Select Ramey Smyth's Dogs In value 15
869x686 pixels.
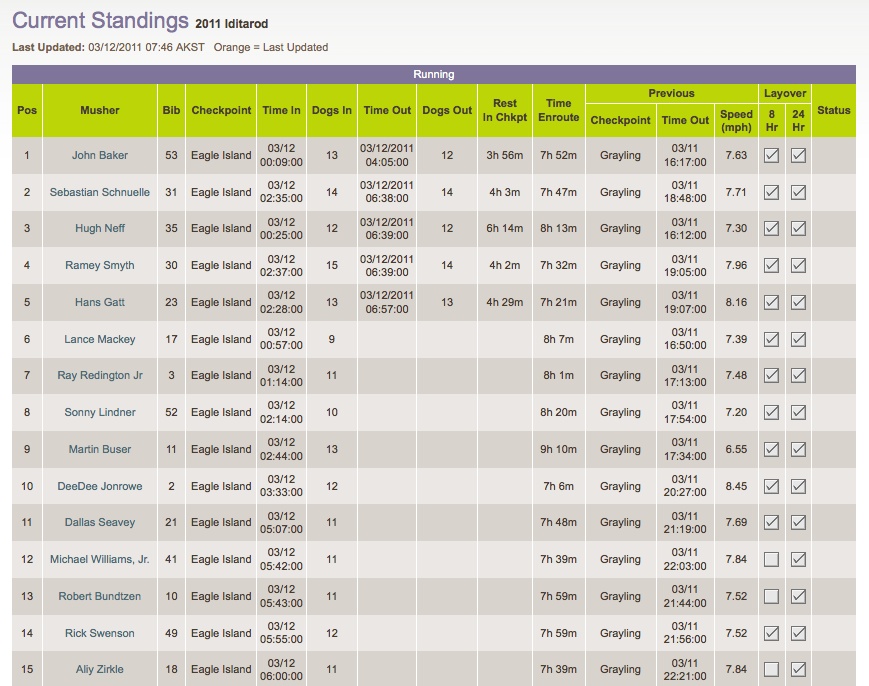[x=331, y=265]
